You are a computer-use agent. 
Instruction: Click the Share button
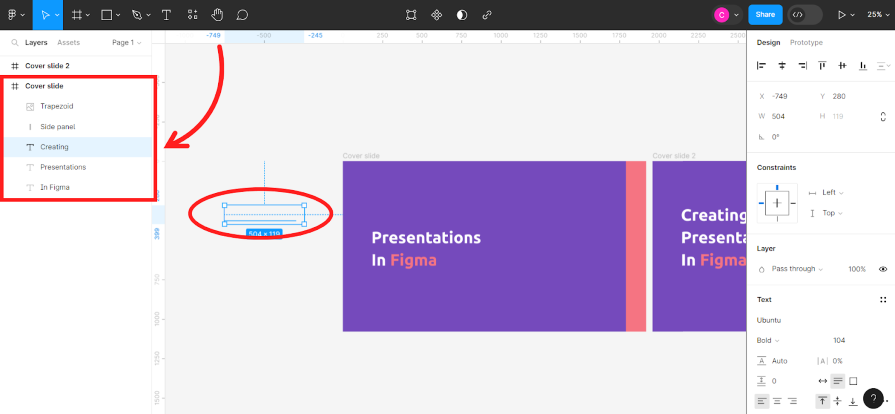(765, 15)
